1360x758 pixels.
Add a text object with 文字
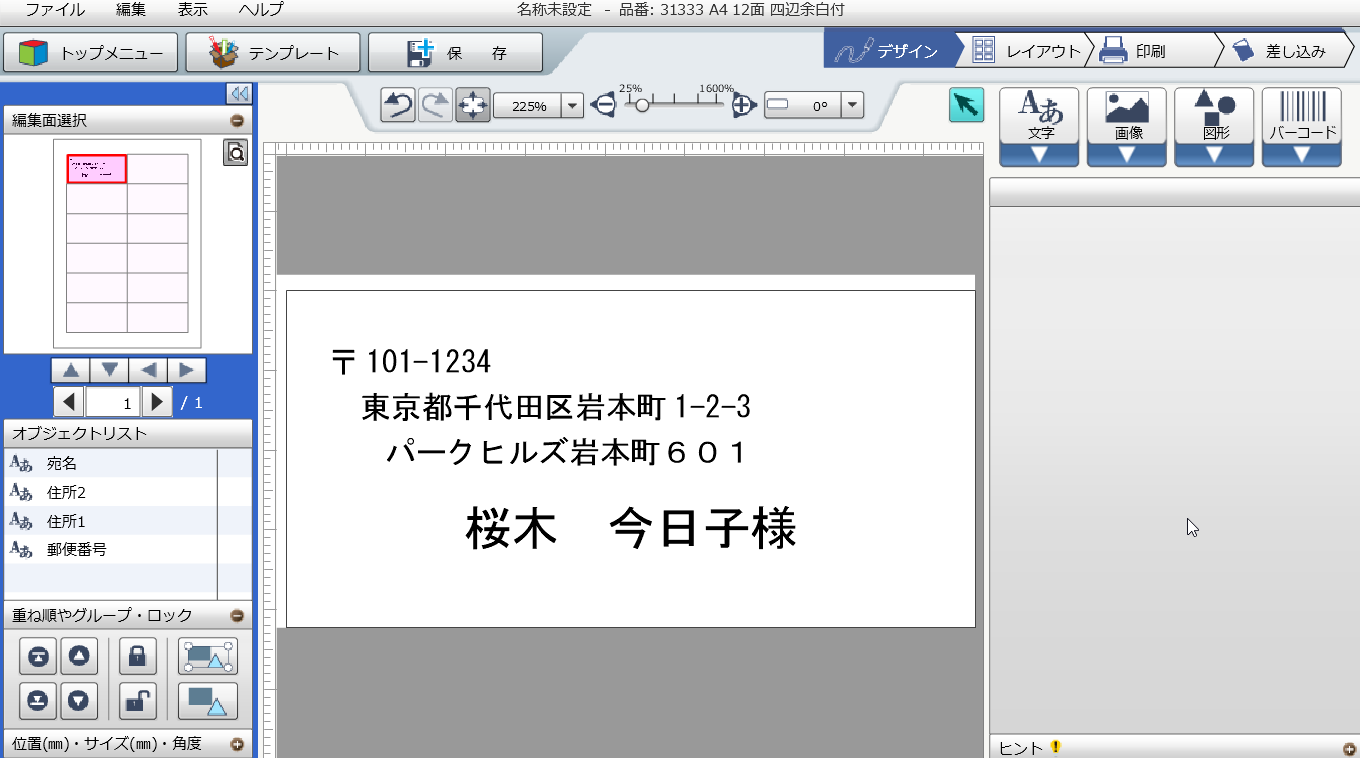tap(1039, 116)
